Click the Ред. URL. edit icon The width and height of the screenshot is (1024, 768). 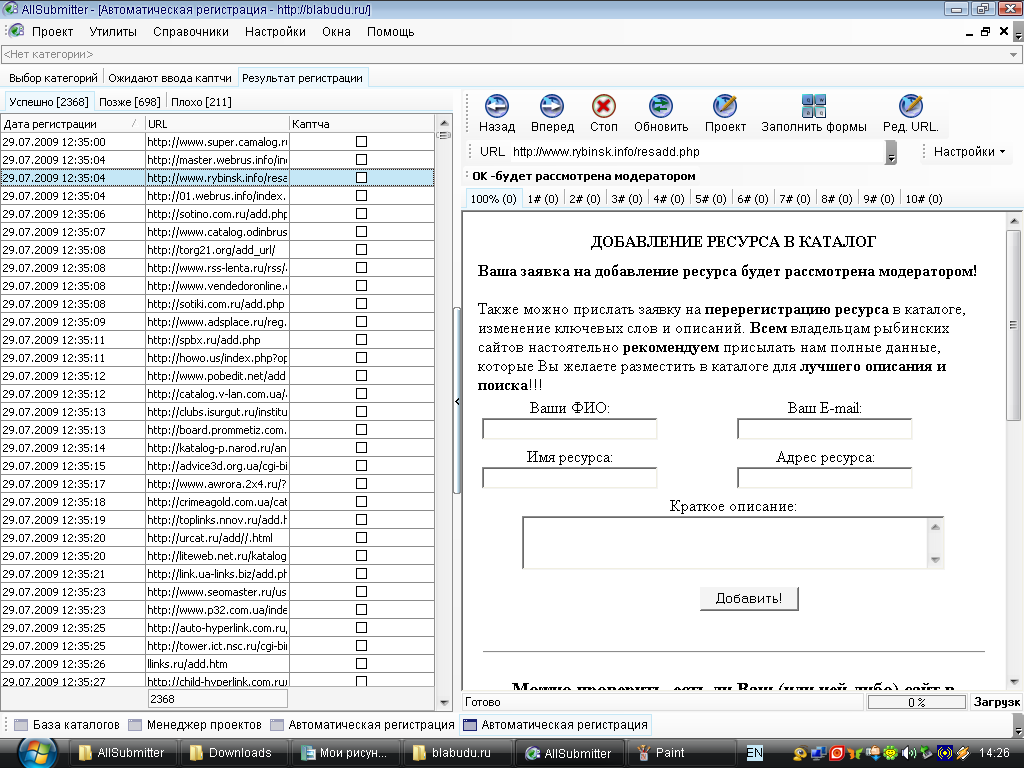pos(910,106)
